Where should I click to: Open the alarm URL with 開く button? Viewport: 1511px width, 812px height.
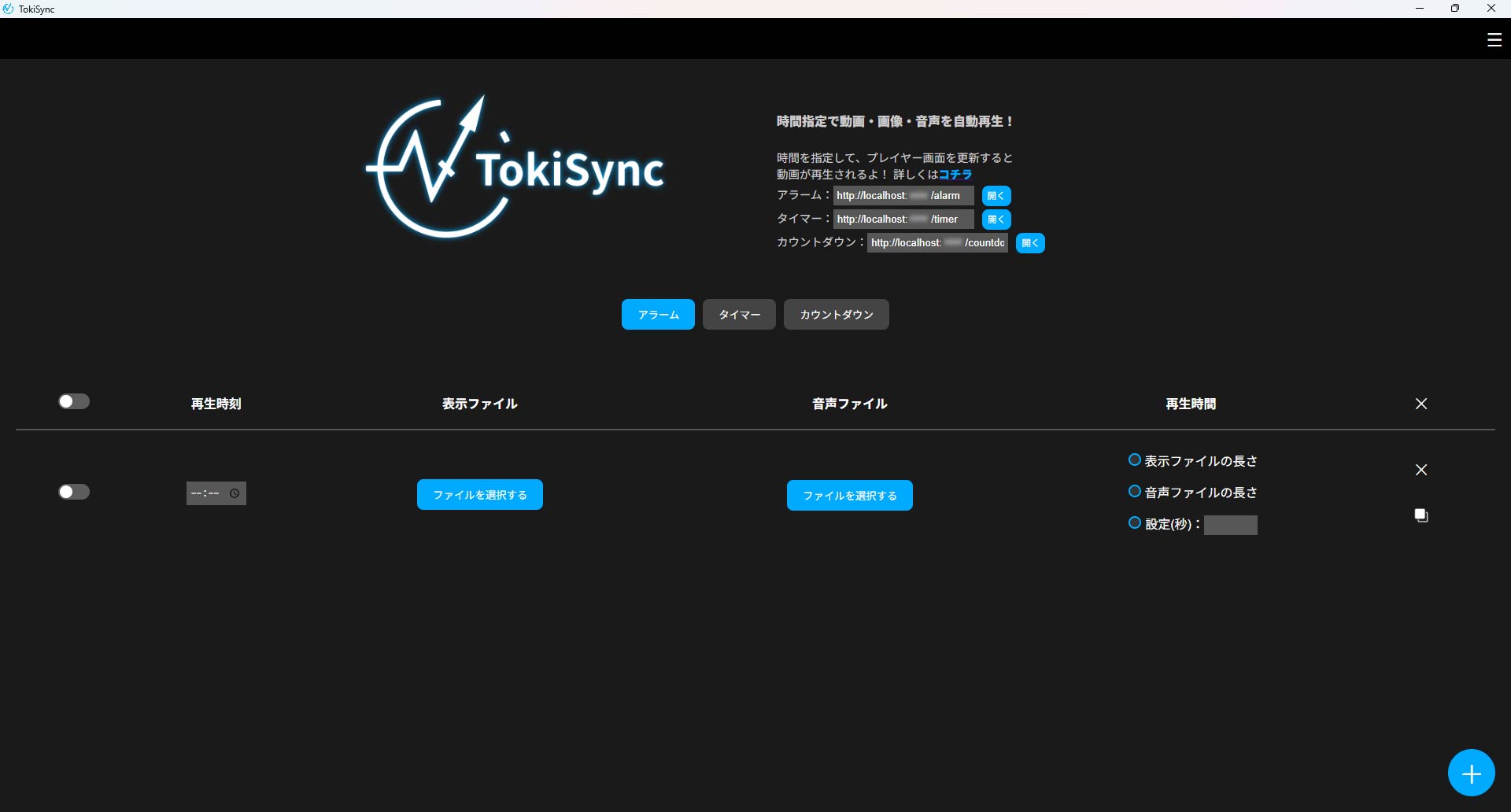996,196
